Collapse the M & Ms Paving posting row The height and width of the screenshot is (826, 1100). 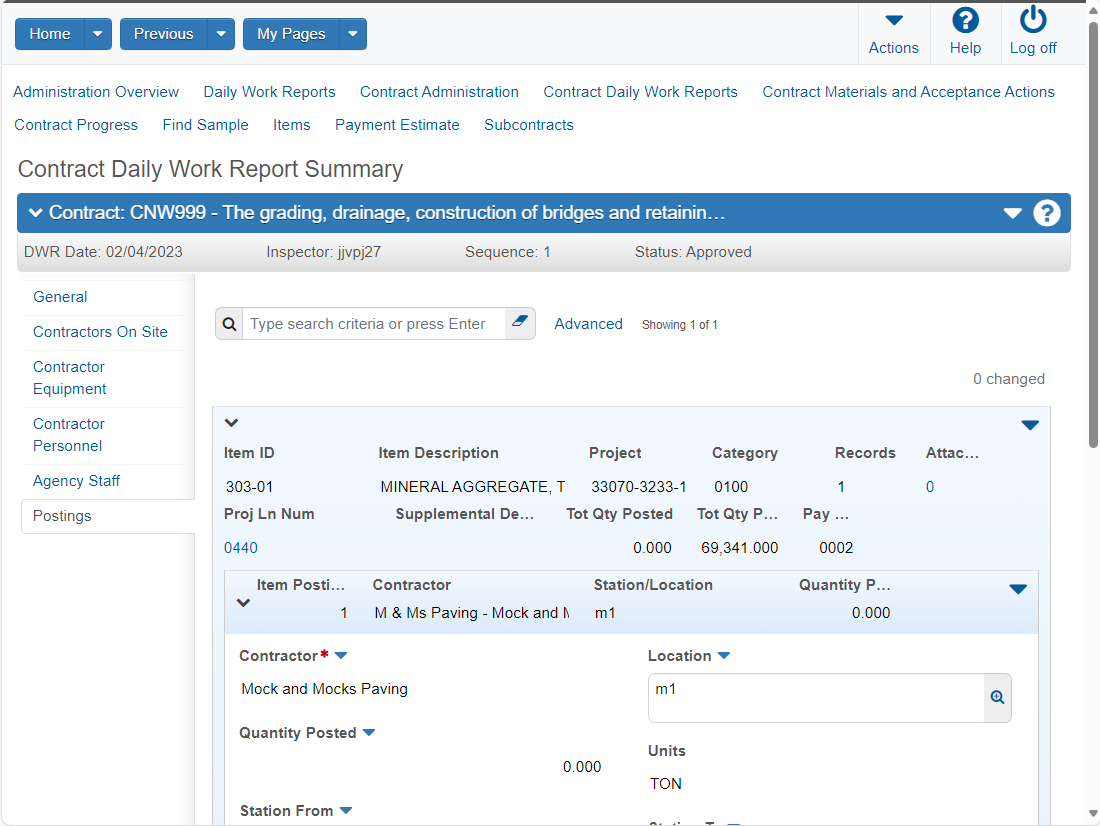[x=243, y=603]
